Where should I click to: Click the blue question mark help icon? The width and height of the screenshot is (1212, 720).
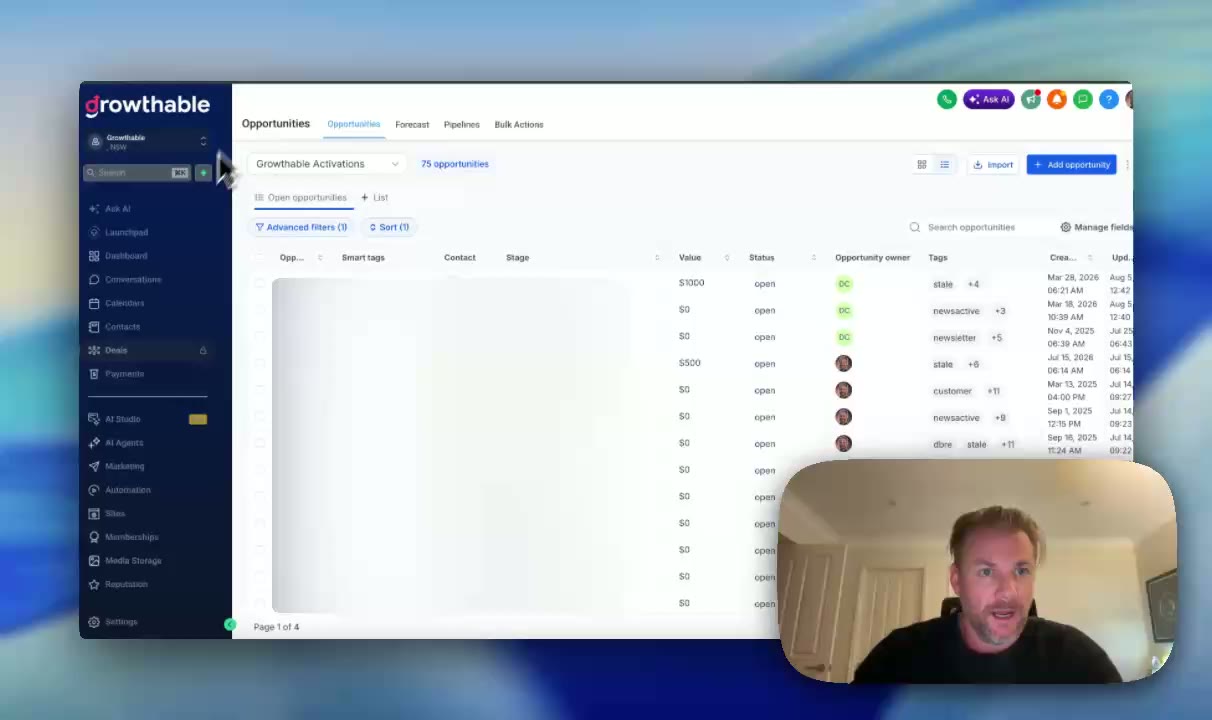coord(1109,99)
